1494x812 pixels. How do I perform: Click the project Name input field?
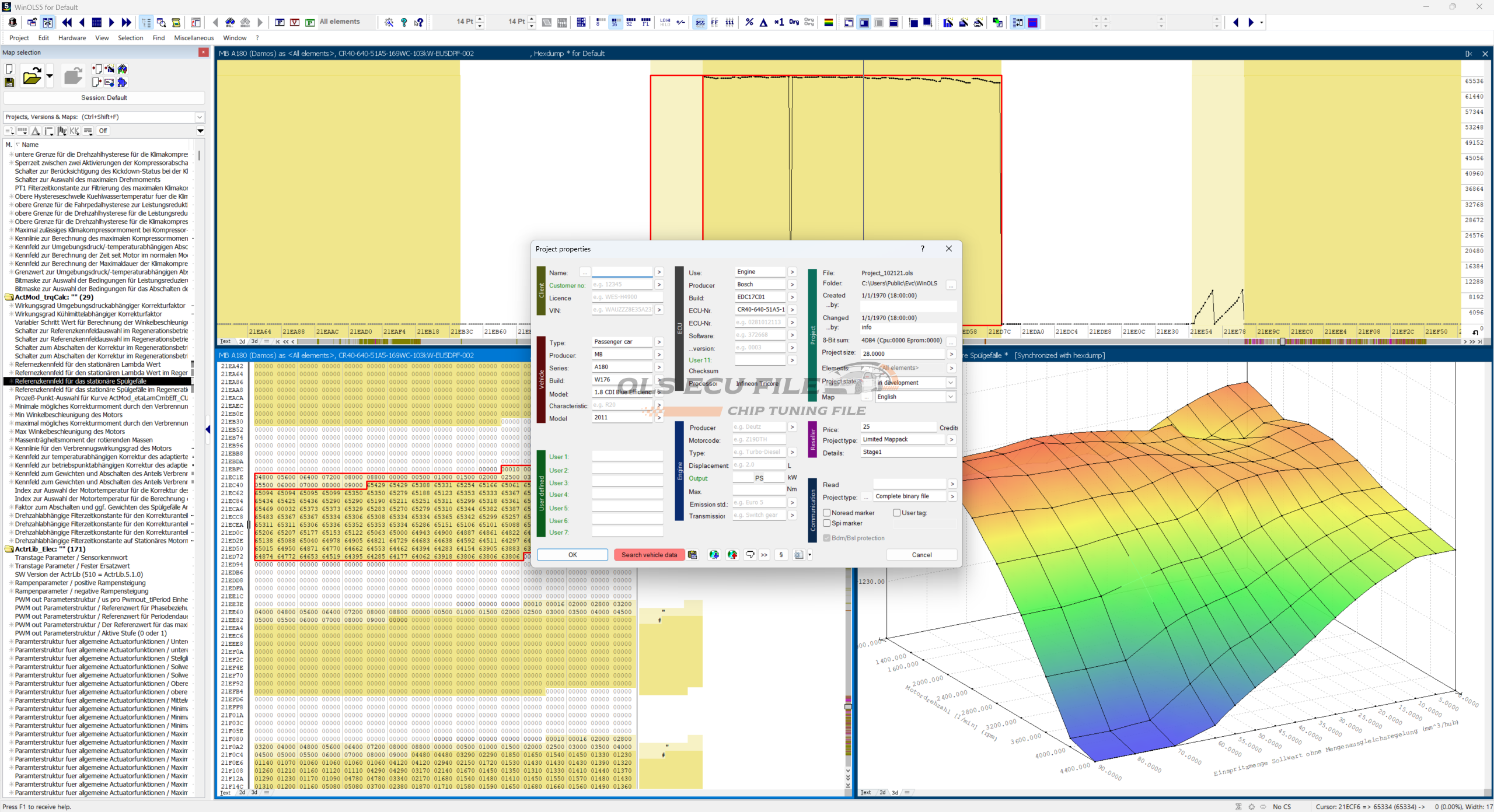pyautogui.click(x=622, y=272)
